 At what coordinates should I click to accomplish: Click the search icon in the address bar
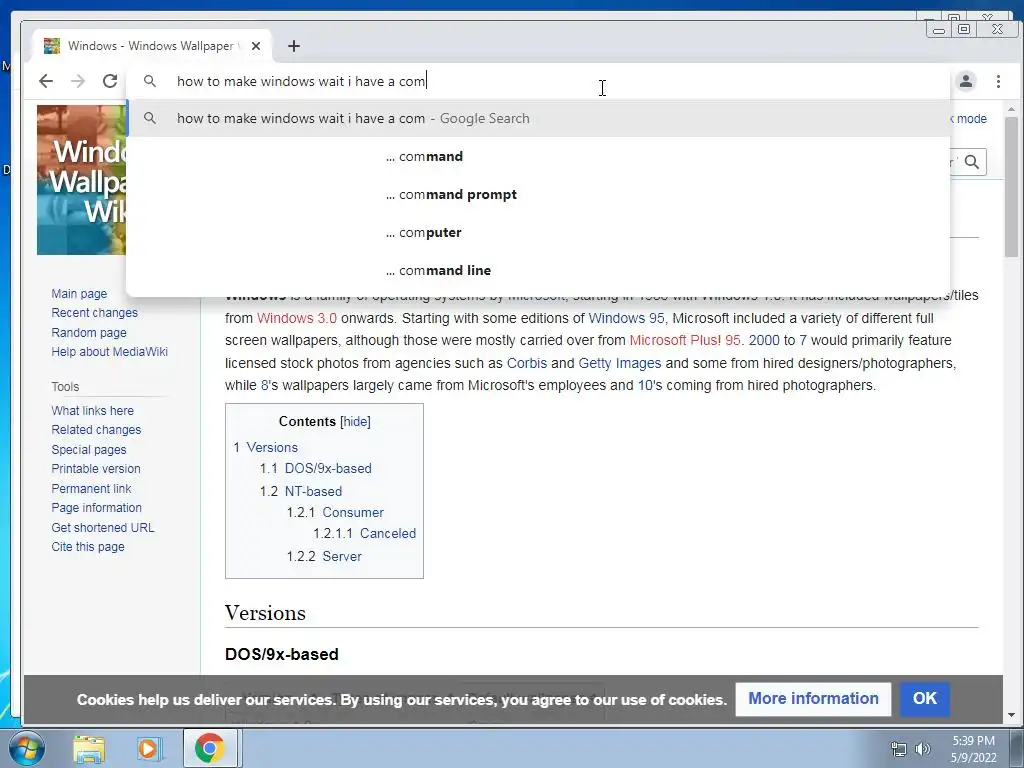(x=150, y=81)
